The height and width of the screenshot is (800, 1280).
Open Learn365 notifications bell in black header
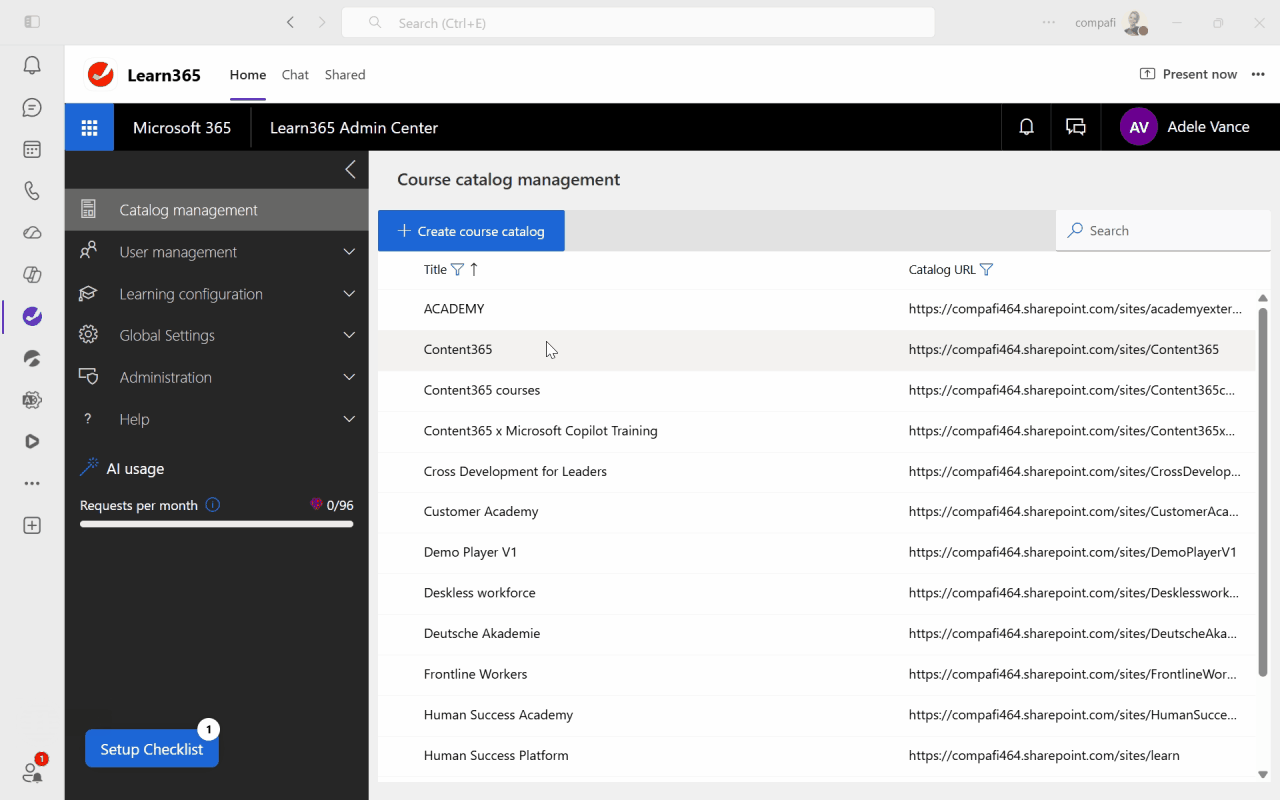1026,127
